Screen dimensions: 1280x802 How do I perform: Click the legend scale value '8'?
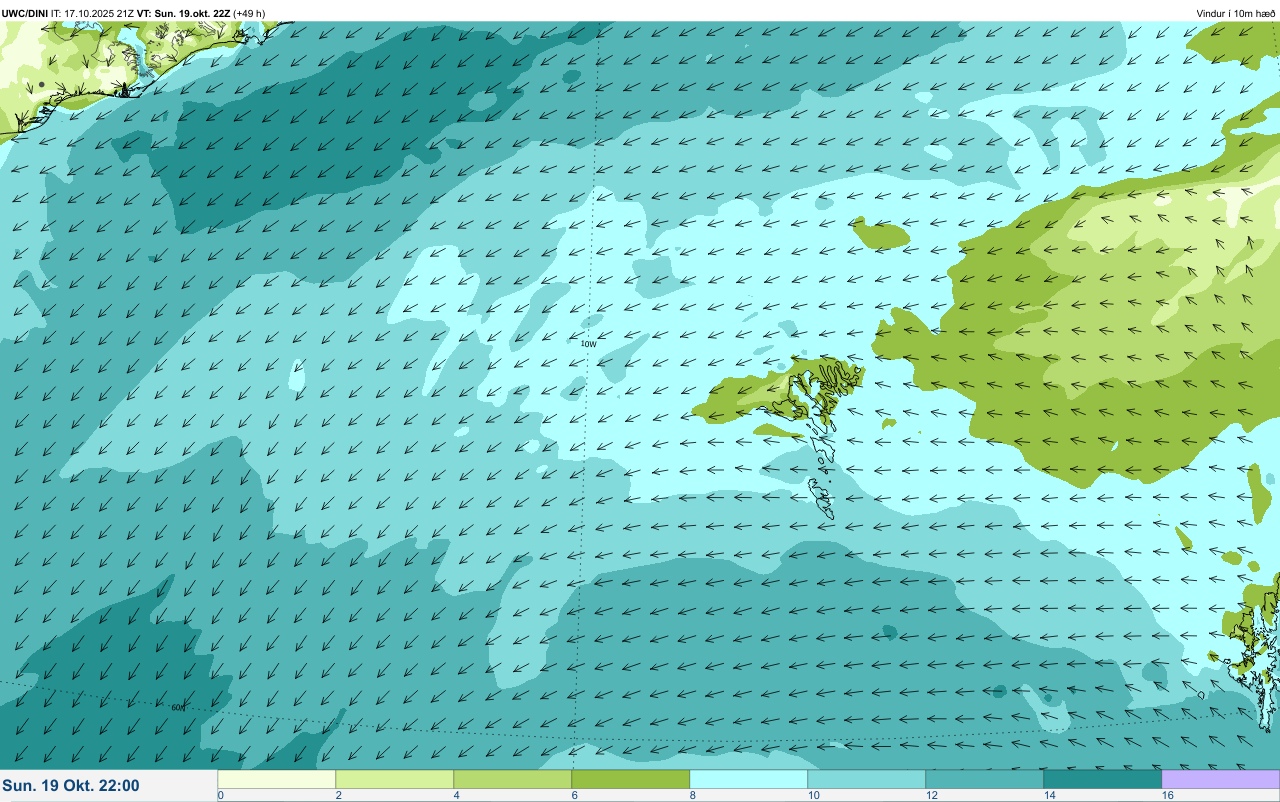693,795
